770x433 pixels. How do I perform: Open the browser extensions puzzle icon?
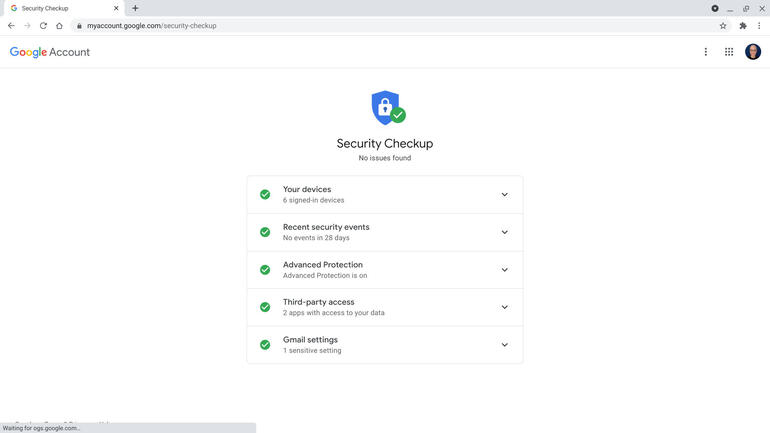tap(743, 26)
